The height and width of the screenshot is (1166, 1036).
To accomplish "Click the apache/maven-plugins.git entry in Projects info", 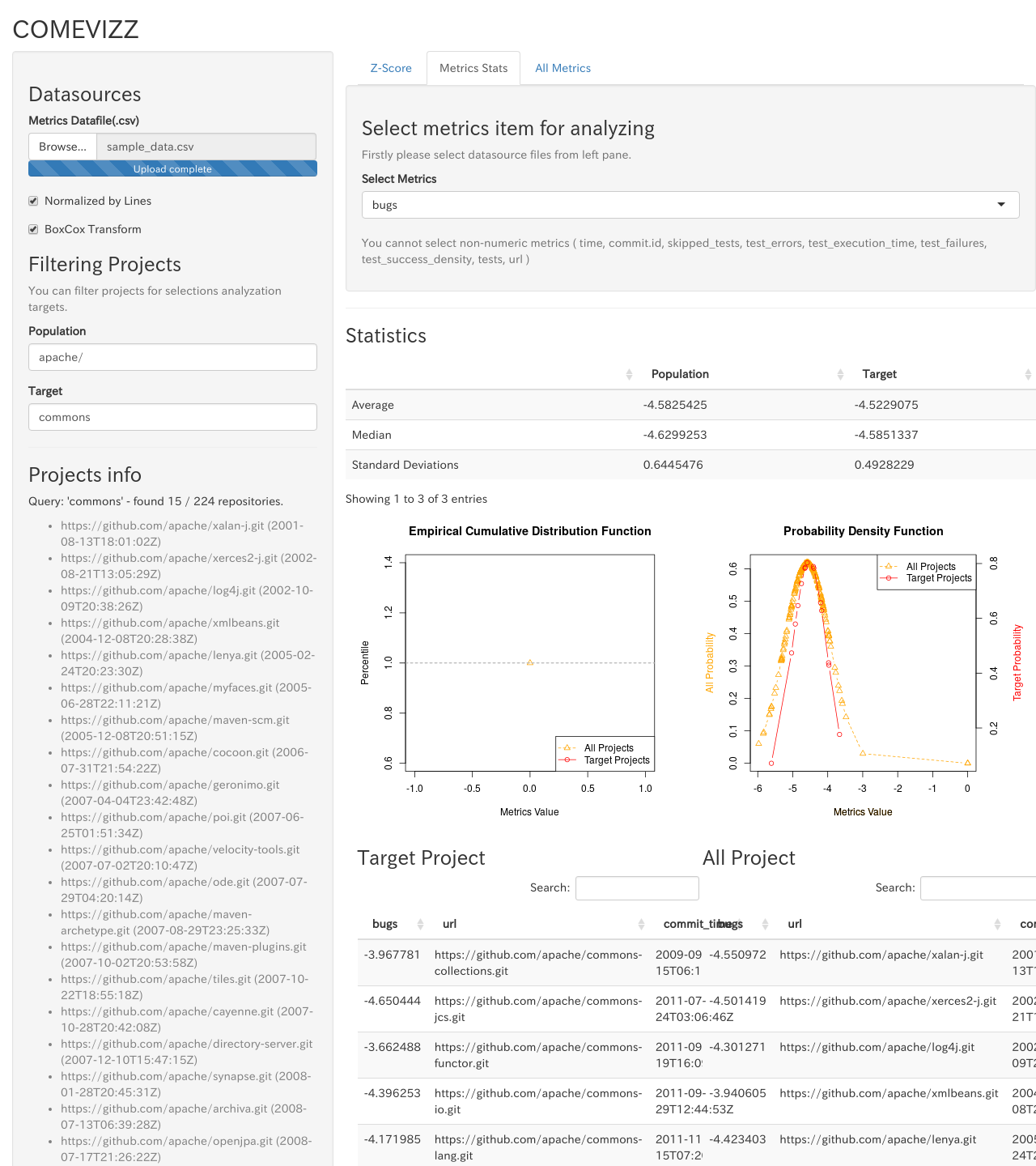I will [x=184, y=955].
